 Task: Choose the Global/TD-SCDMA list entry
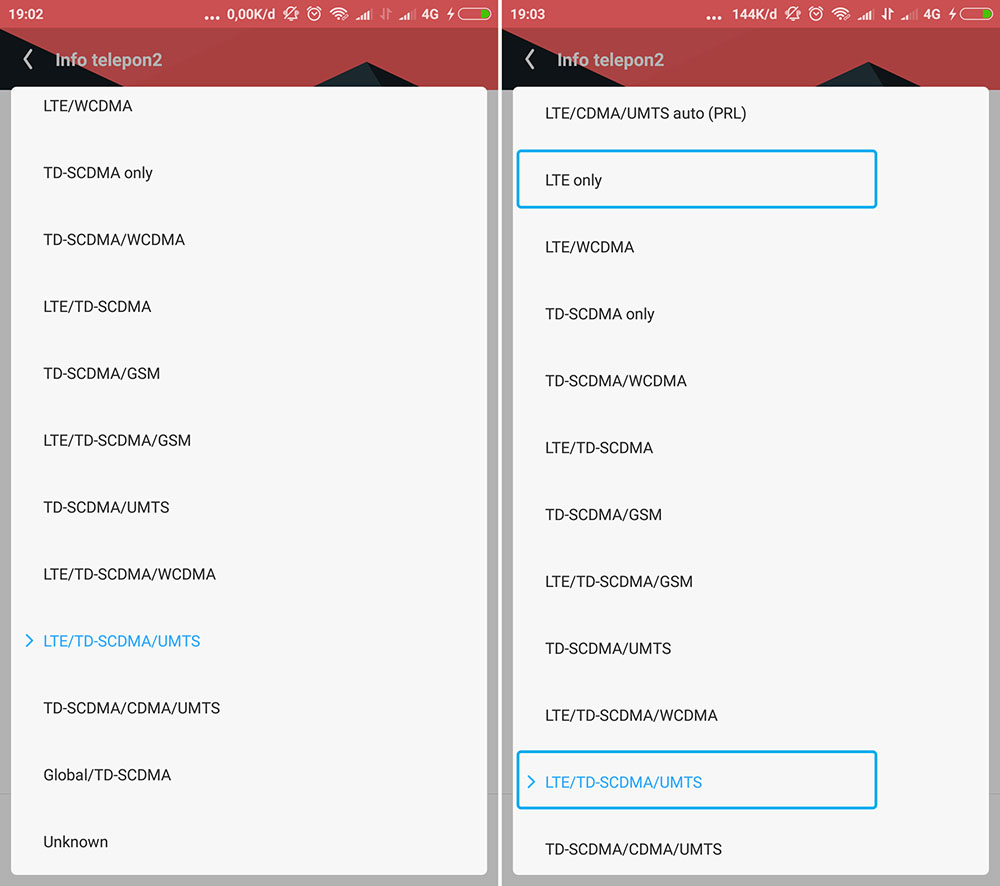pyautogui.click(x=106, y=774)
